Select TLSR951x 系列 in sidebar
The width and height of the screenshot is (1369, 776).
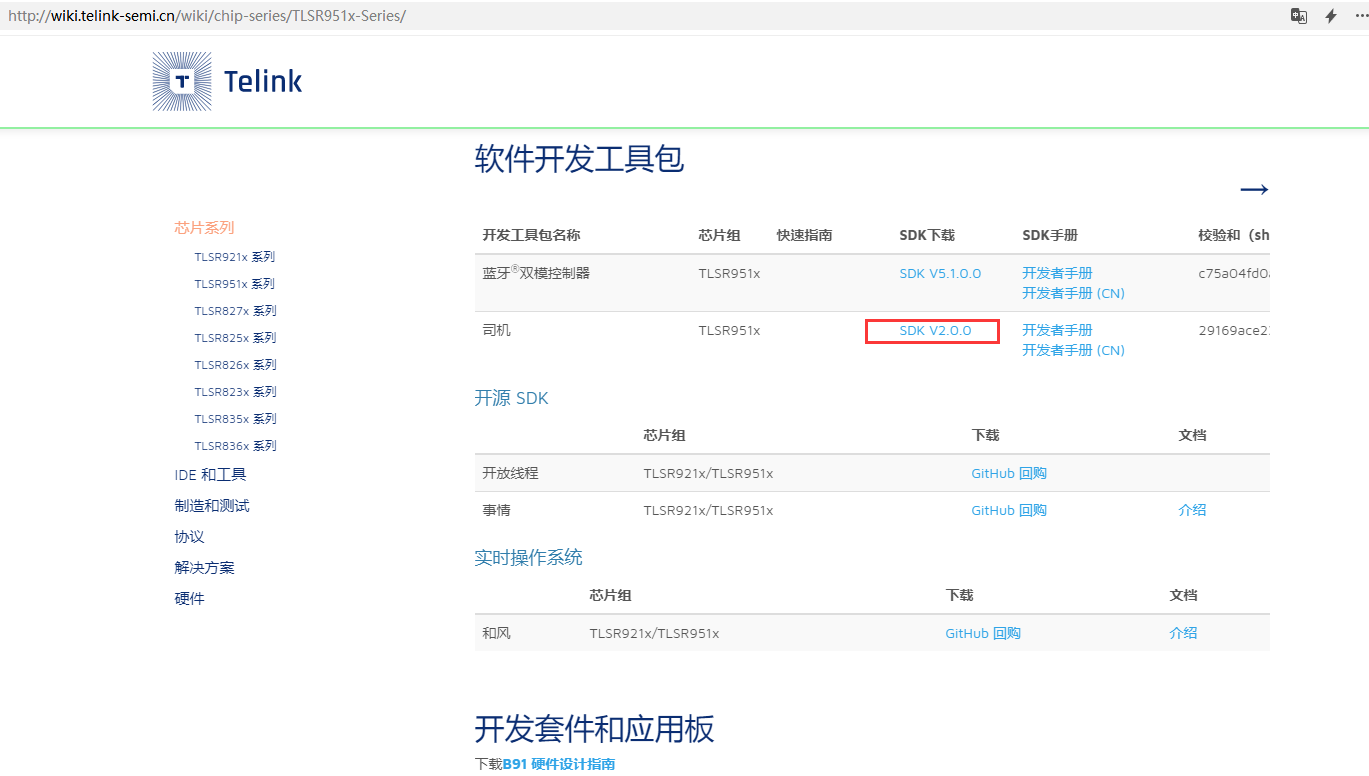pos(235,284)
